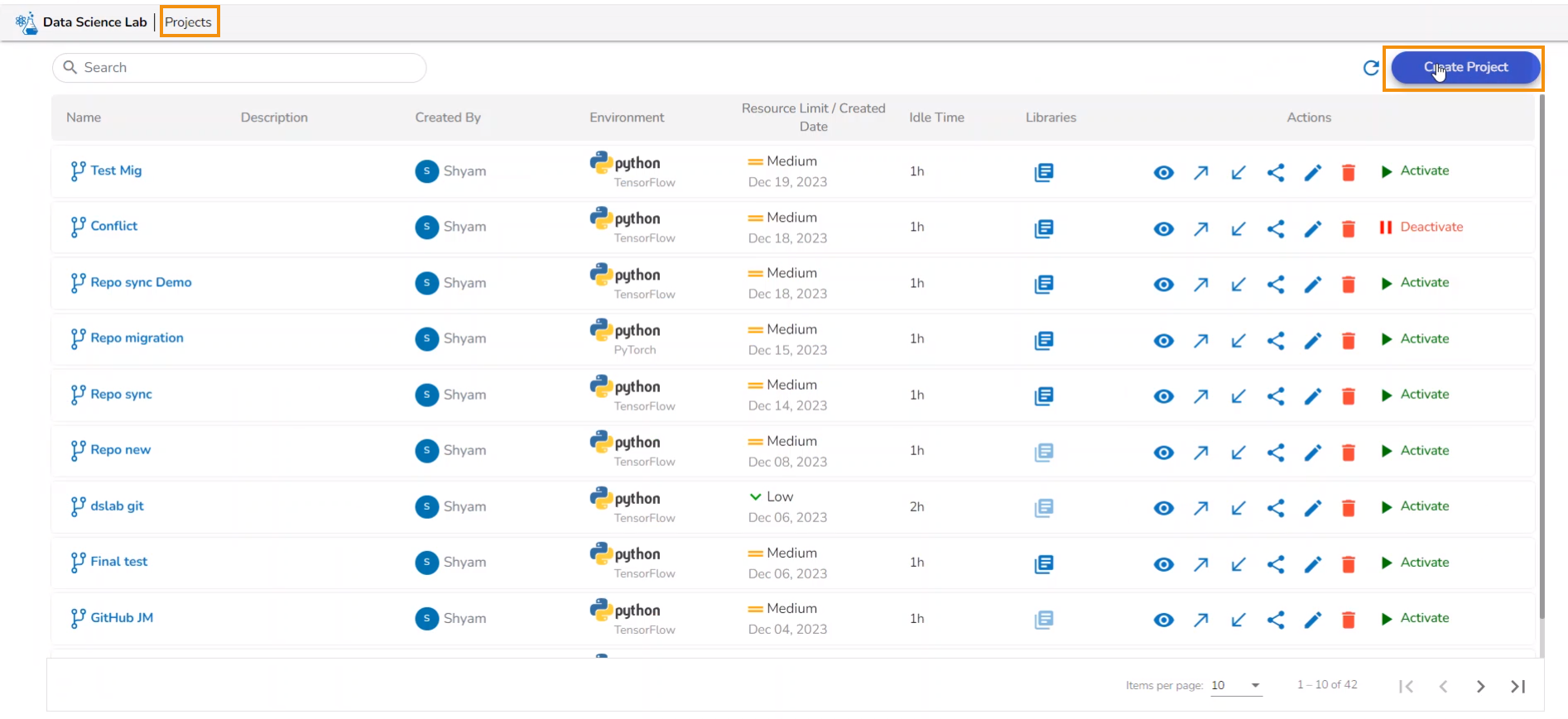Click the refresh icon beside Create Project

[1371, 68]
